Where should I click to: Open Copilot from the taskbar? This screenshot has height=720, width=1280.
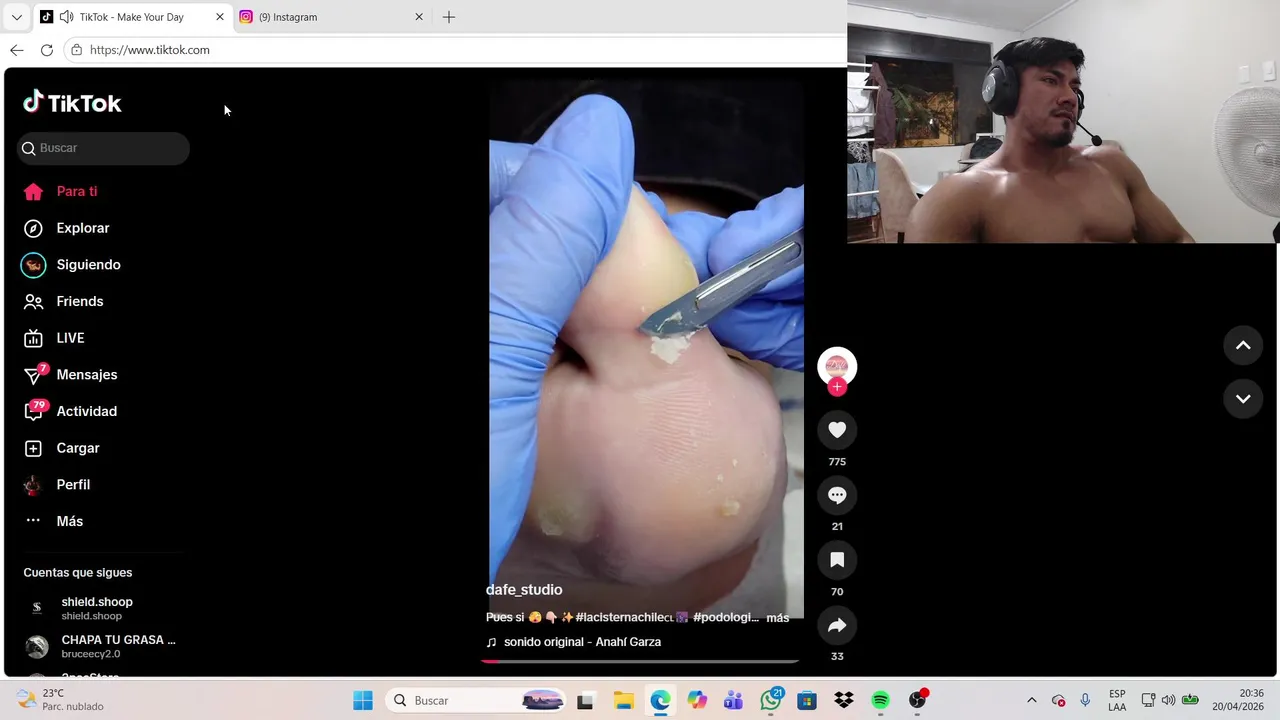[697, 701]
